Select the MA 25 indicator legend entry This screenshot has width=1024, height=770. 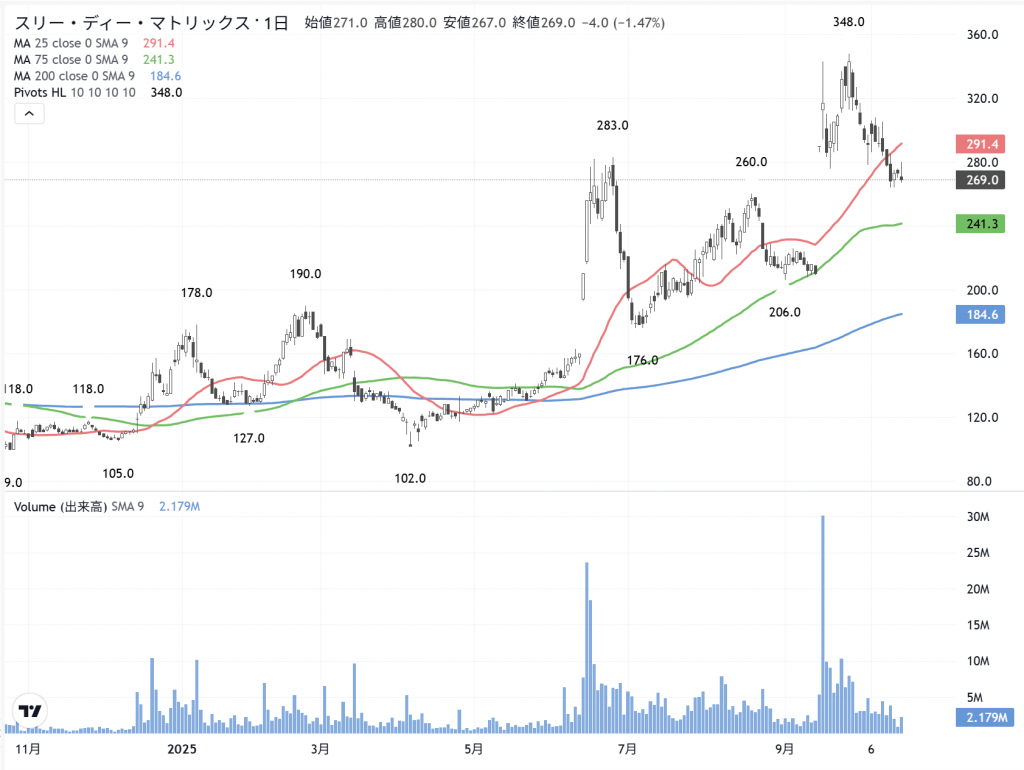71,44
